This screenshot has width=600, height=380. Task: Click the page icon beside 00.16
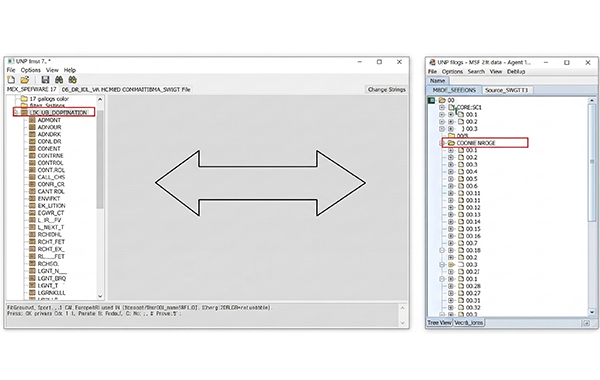461,236
